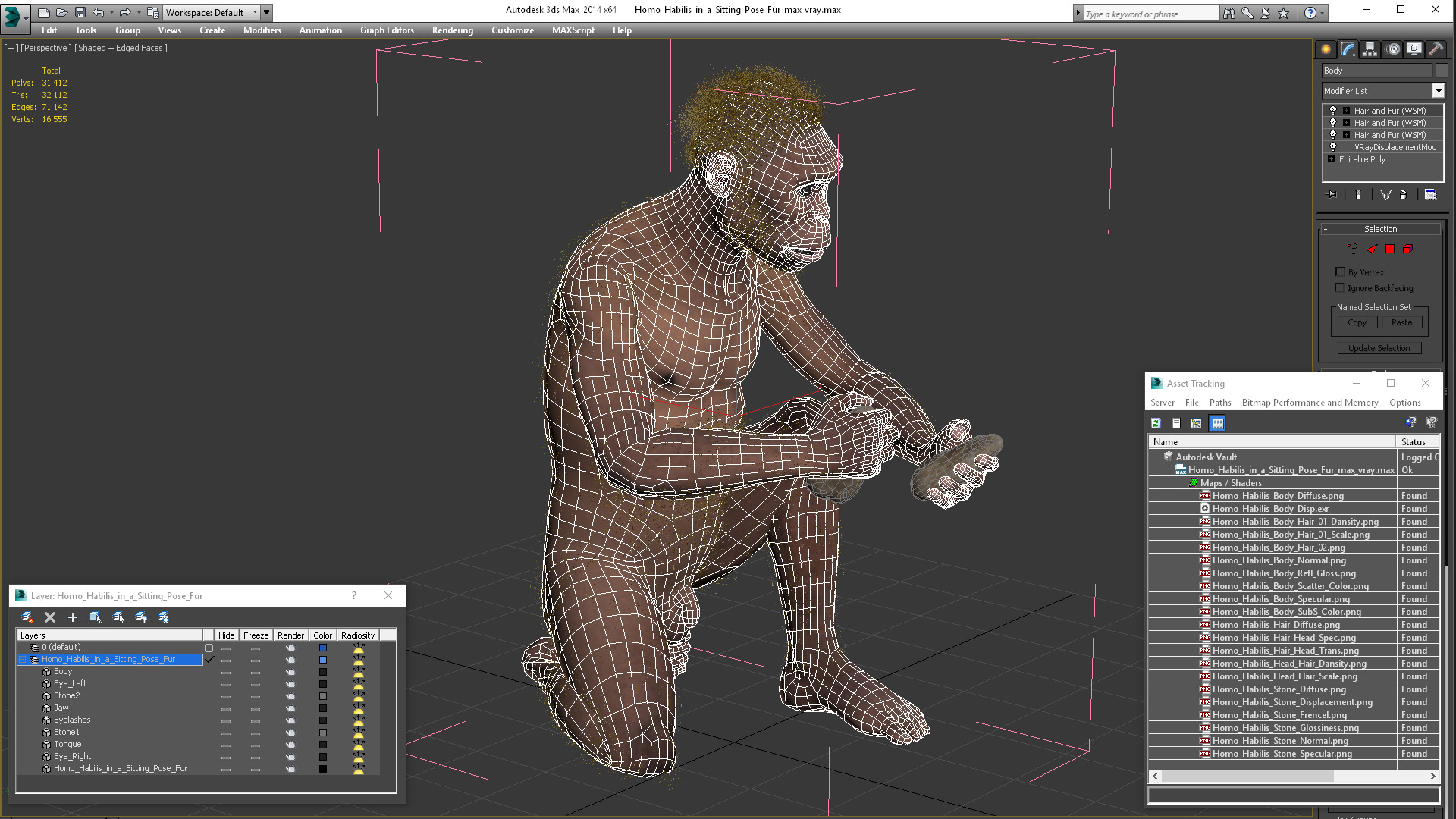
Task: Open the Modify command panel tab
Action: (1348, 49)
